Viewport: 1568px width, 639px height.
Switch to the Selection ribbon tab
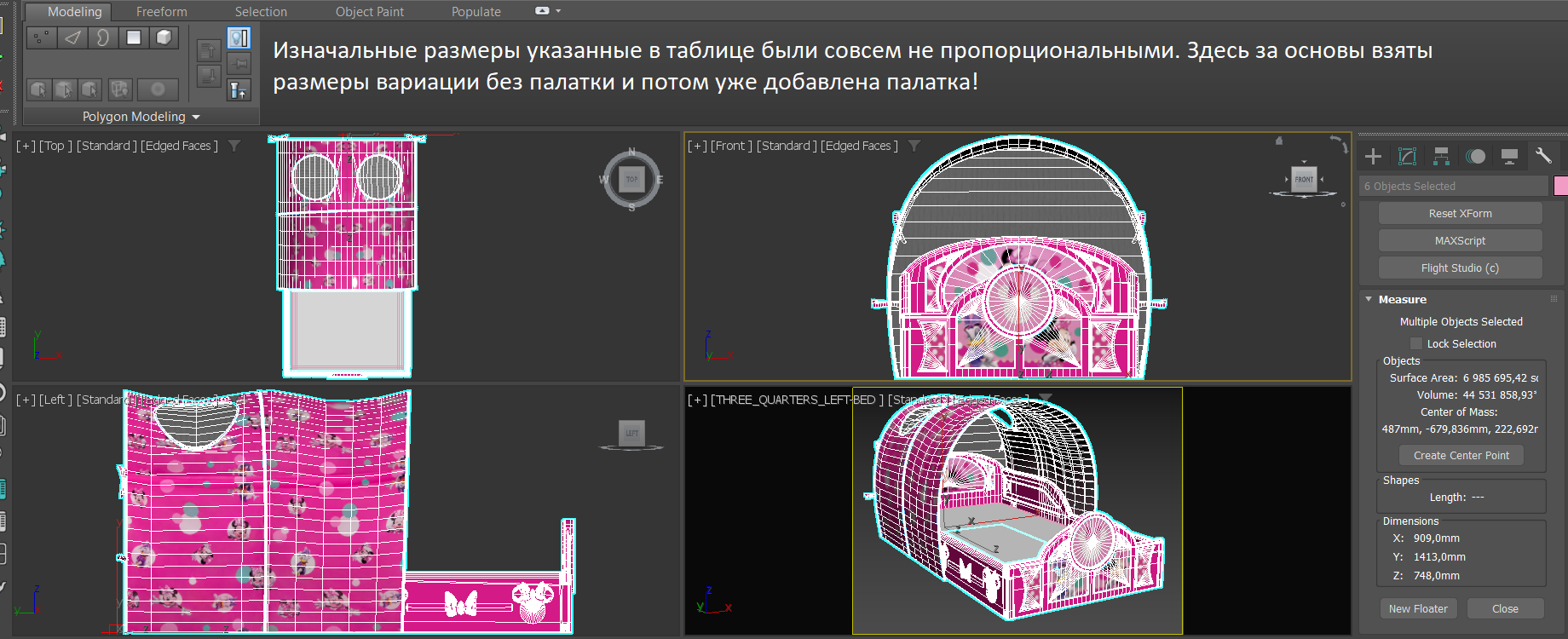point(261,12)
